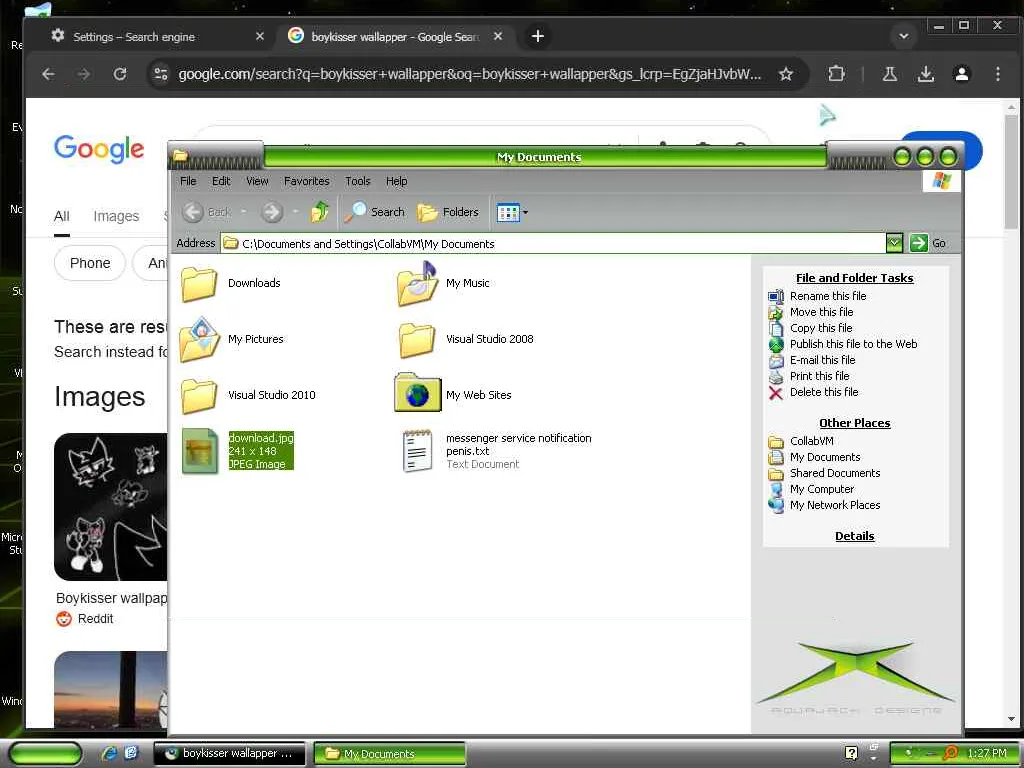The width and height of the screenshot is (1024, 768).
Task: Open Shared Documents in Other Places
Action: [835, 473]
